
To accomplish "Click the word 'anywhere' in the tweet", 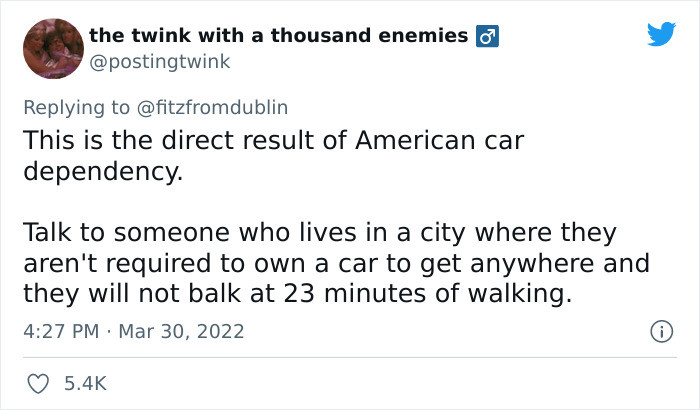I will point(532,264).
